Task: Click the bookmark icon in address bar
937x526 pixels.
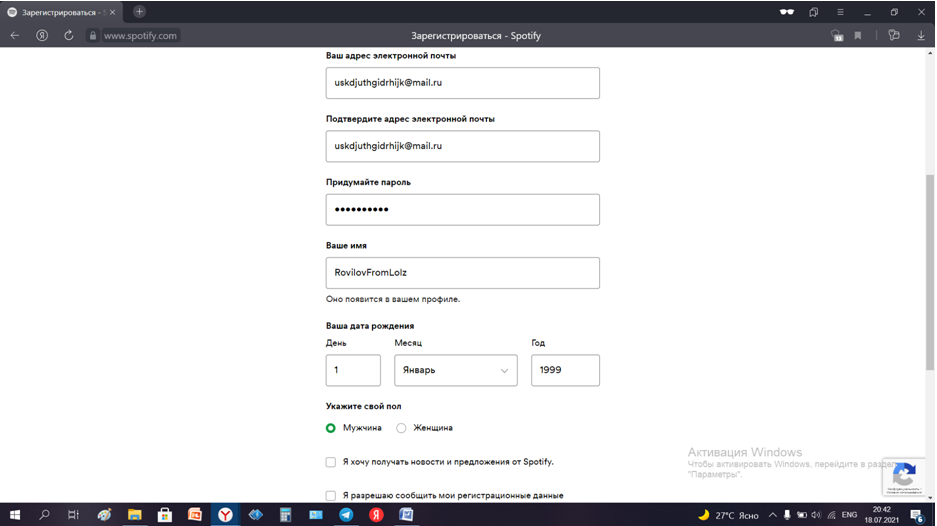Action: (858, 35)
